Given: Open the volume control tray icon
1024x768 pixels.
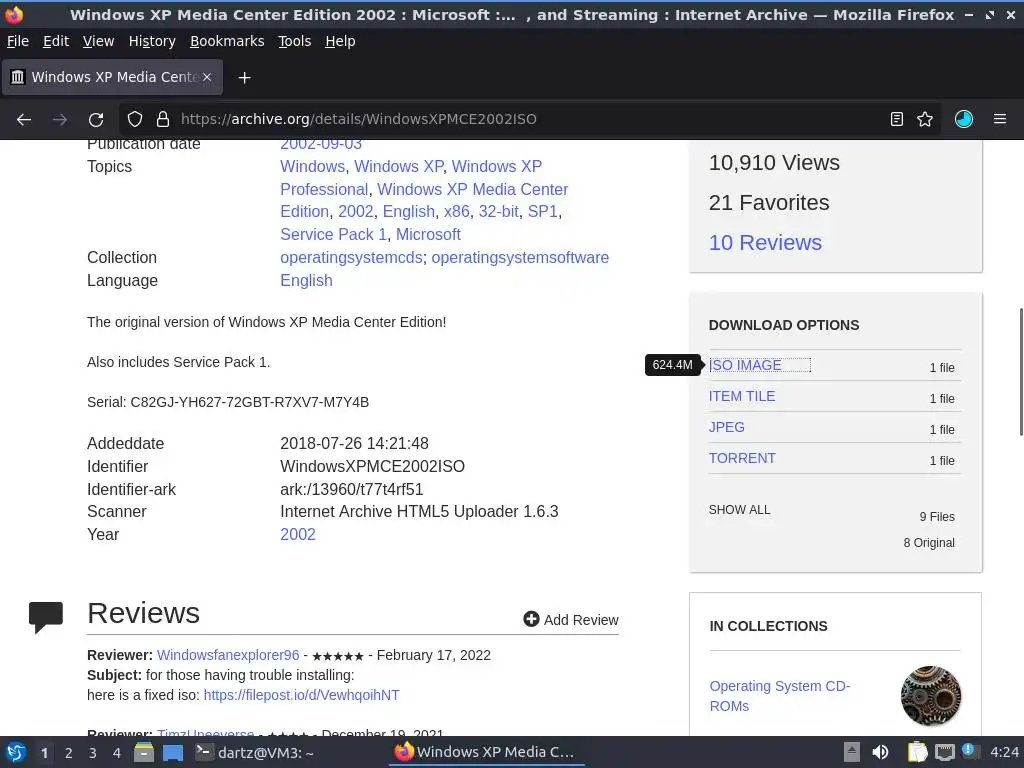Looking at the screenshot, I should coord(880,752).
